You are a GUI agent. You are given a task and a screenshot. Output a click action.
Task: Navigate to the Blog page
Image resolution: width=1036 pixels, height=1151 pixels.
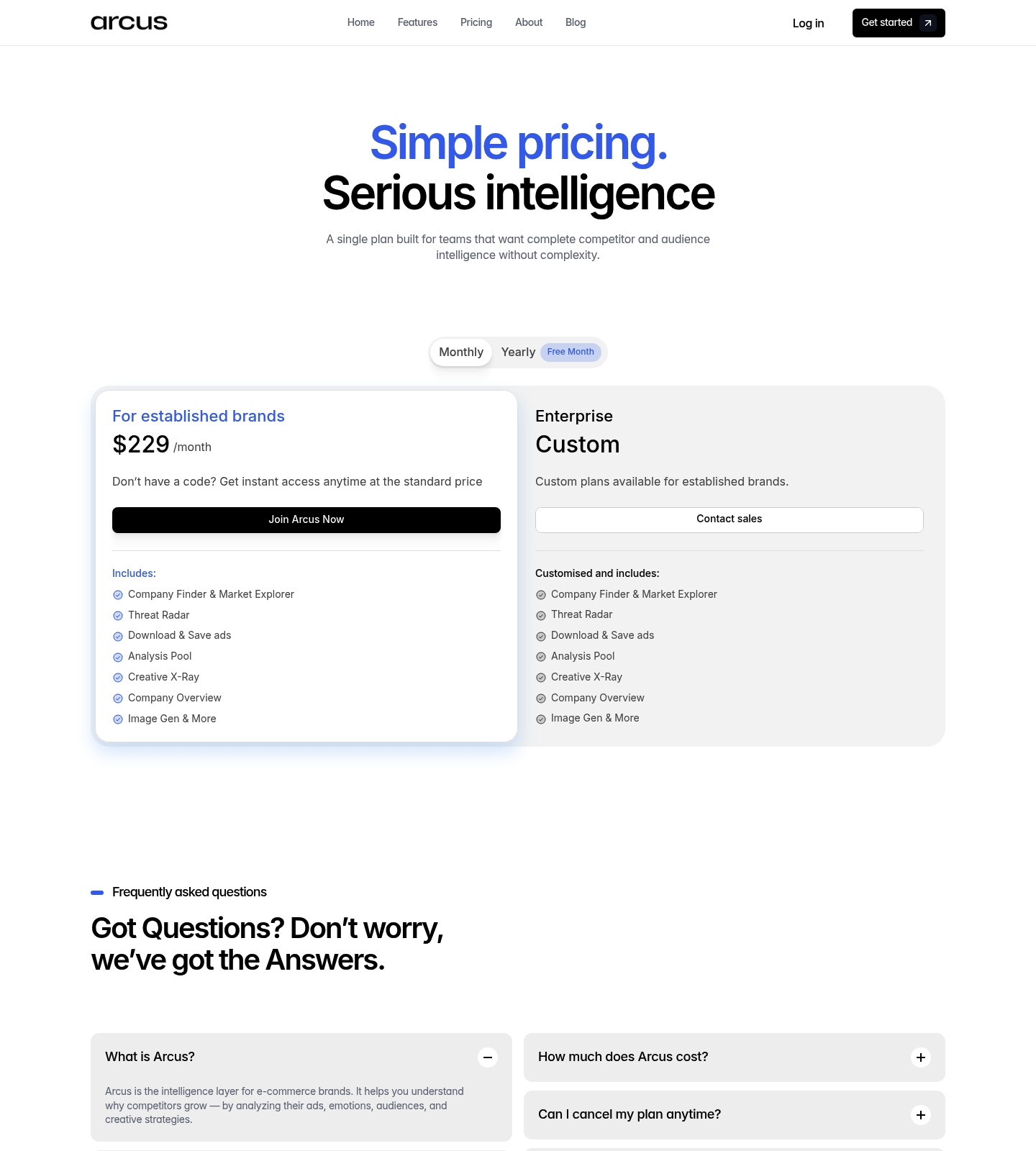(x=575, y=22)
